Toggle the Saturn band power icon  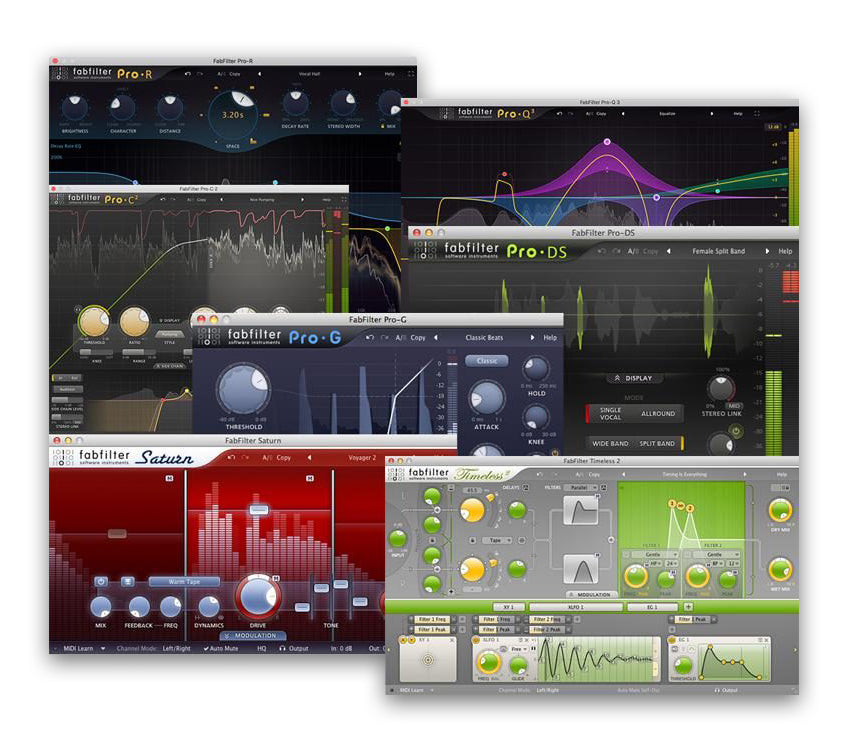coord(101,581)
